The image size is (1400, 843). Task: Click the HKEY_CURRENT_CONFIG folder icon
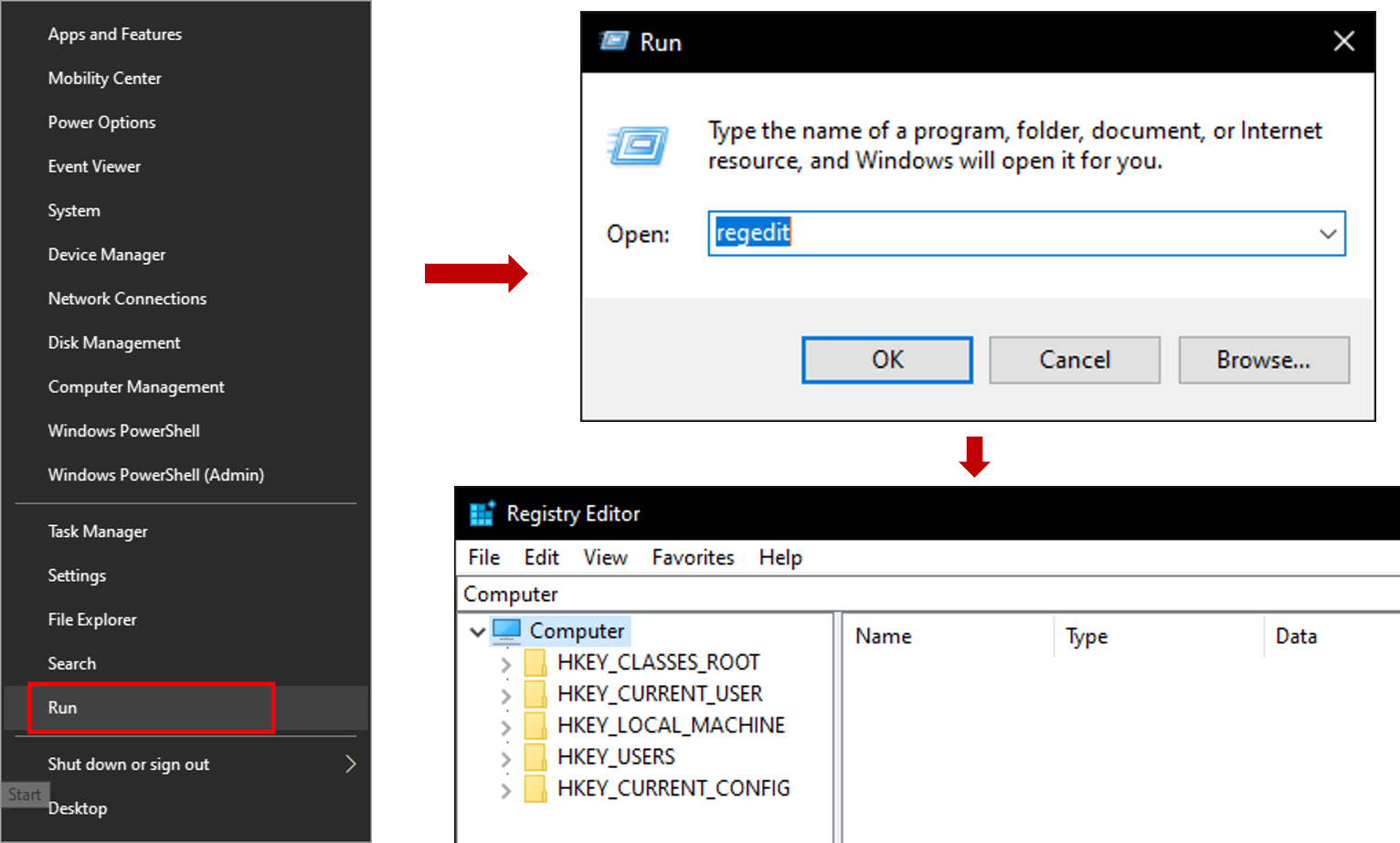click(536, 788)
